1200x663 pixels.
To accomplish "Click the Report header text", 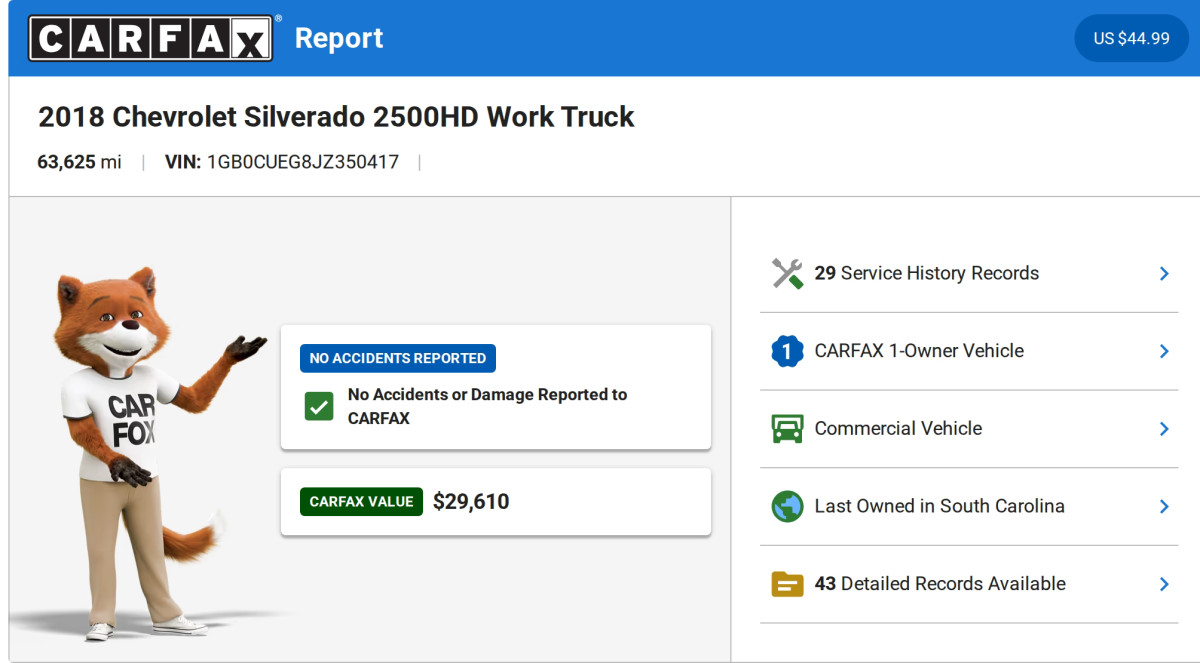I will [339, 38].
